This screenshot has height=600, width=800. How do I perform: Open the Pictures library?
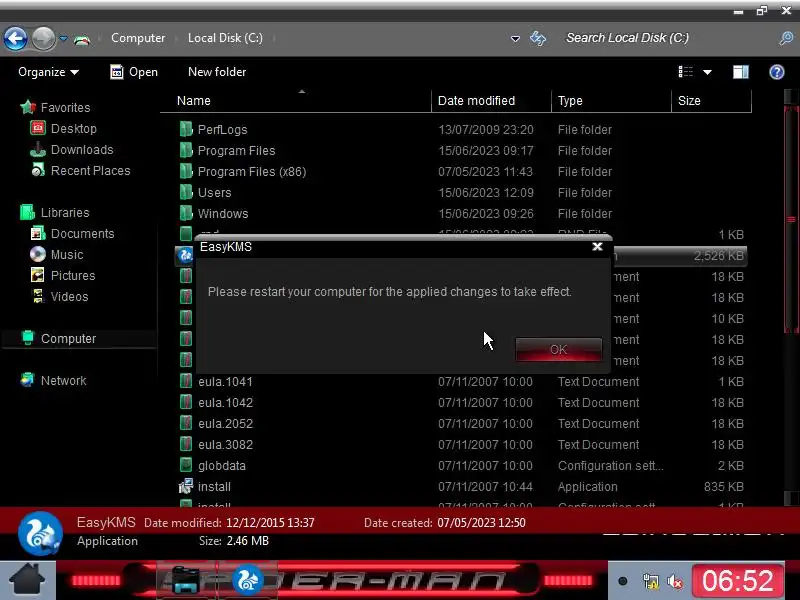(72, 276)
